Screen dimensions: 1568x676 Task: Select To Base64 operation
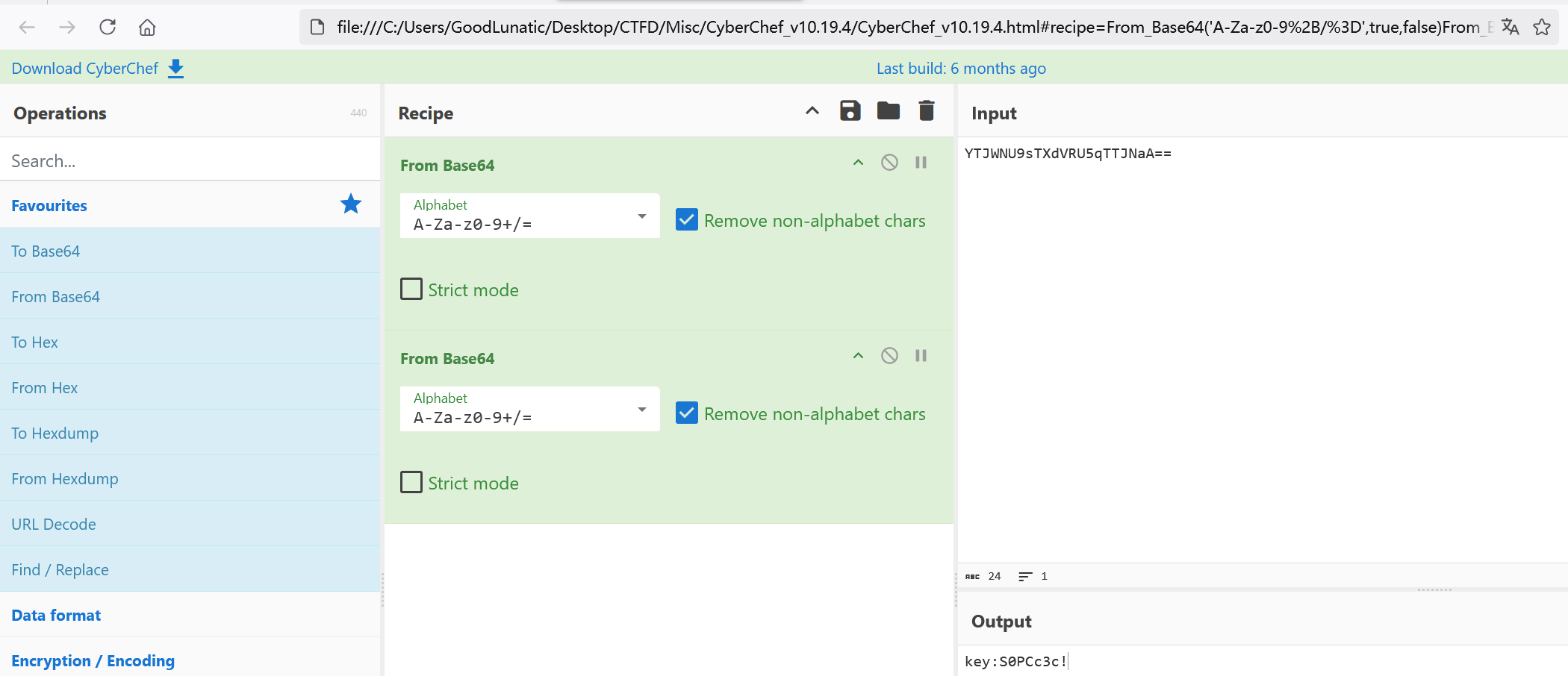190,251
